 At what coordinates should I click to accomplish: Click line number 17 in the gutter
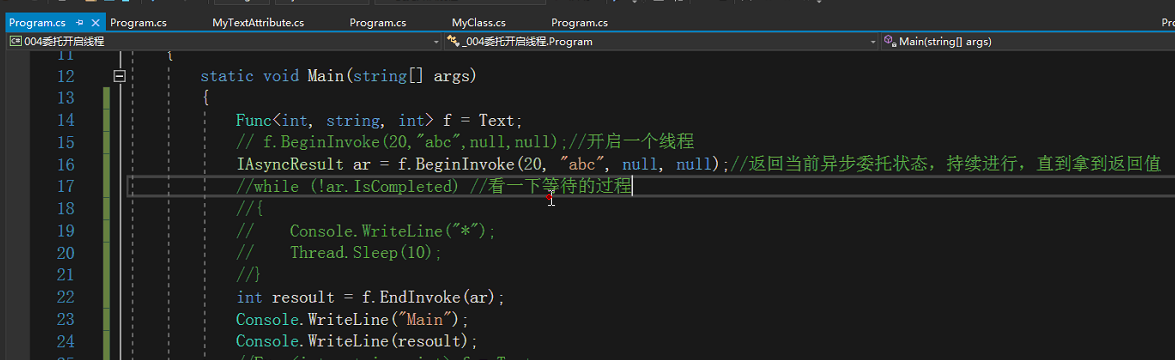[x=65, y=187]
